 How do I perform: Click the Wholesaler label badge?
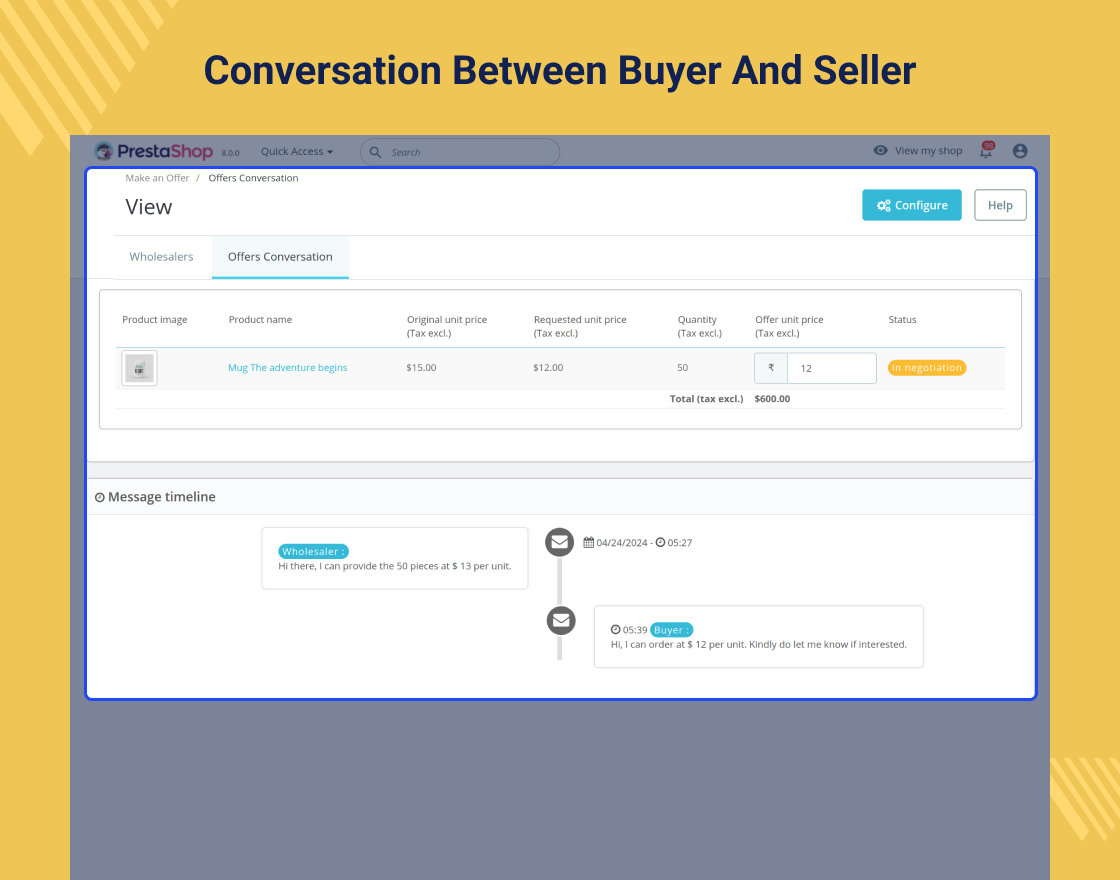click(314, 551)
